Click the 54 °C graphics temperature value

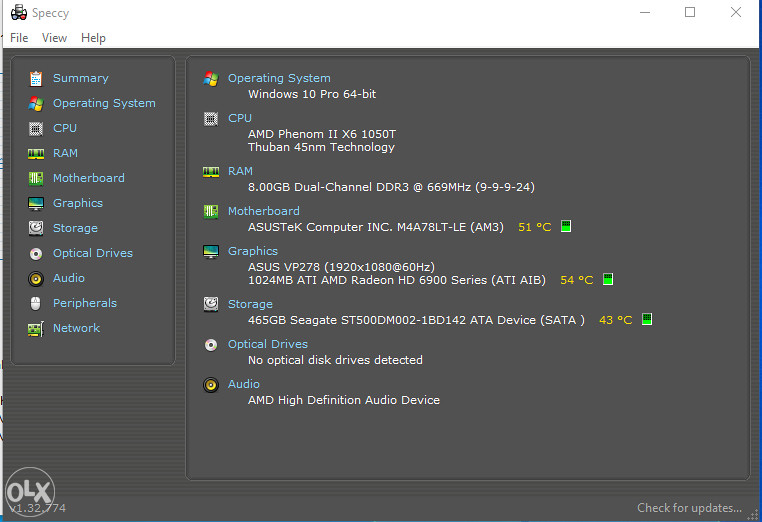(x=576, y=280)
